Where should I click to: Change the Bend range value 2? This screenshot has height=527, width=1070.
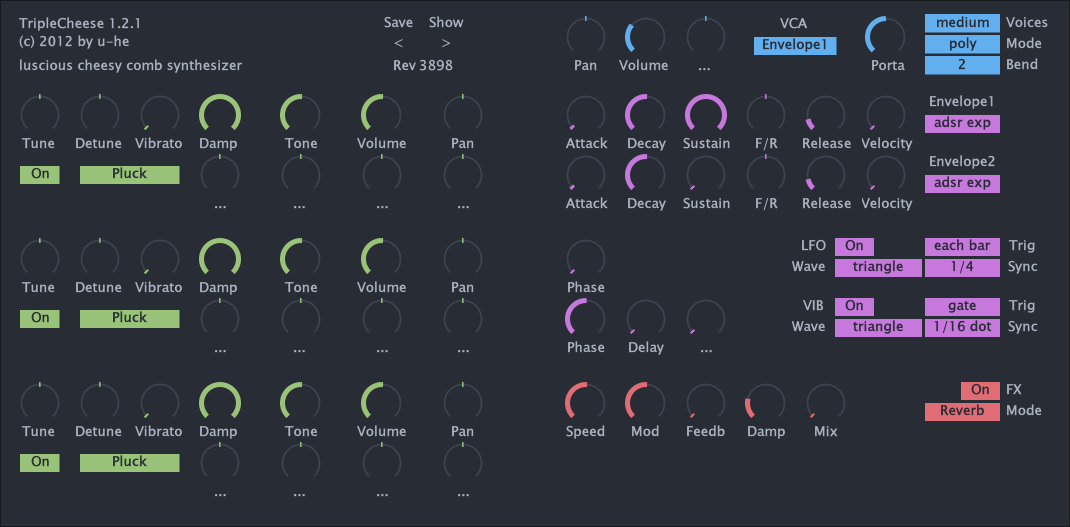click(962, 65)
